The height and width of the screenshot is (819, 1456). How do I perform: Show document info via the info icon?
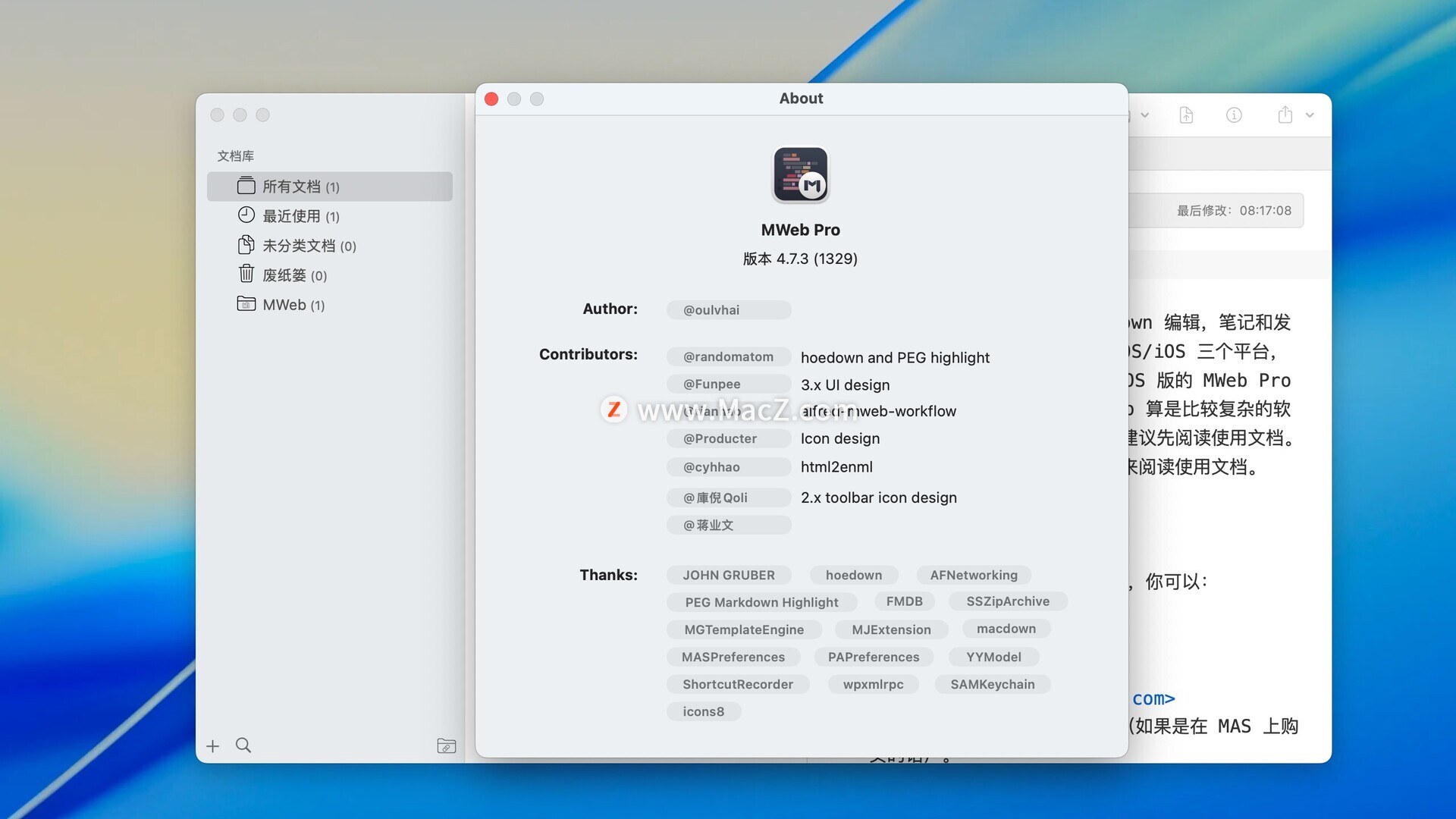(x=1234, y=115)
